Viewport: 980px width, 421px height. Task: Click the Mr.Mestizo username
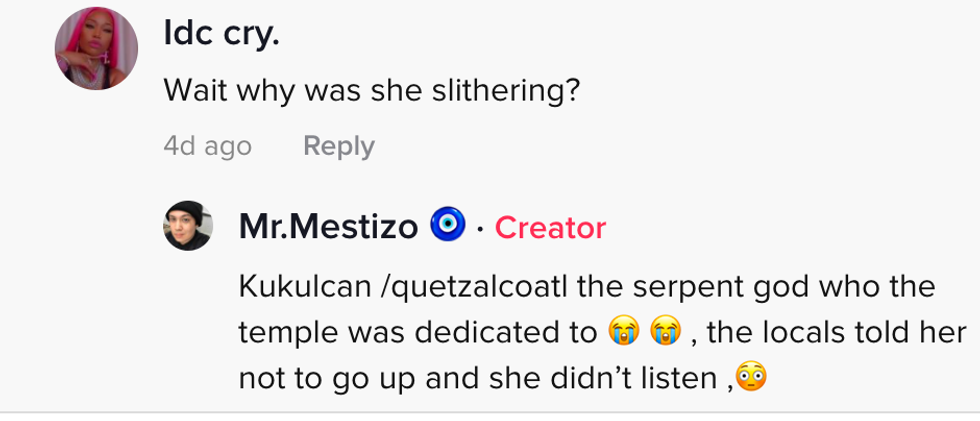(x=328, y=227)
